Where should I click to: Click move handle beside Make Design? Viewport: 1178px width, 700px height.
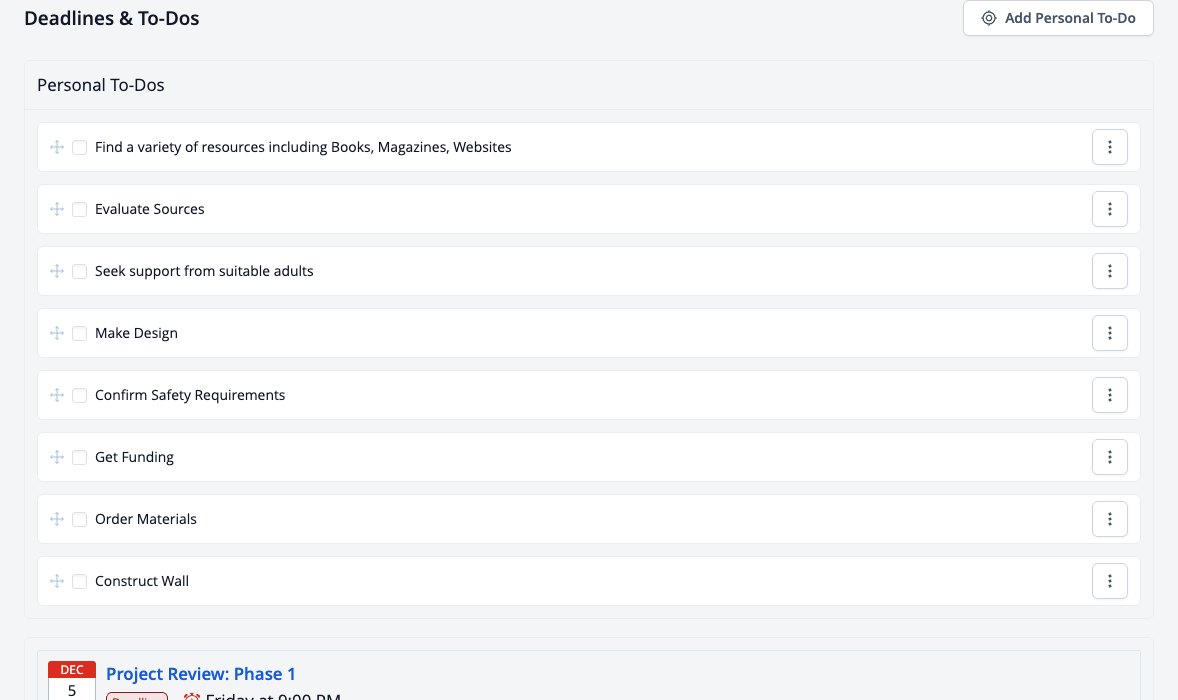pos(57,333)
